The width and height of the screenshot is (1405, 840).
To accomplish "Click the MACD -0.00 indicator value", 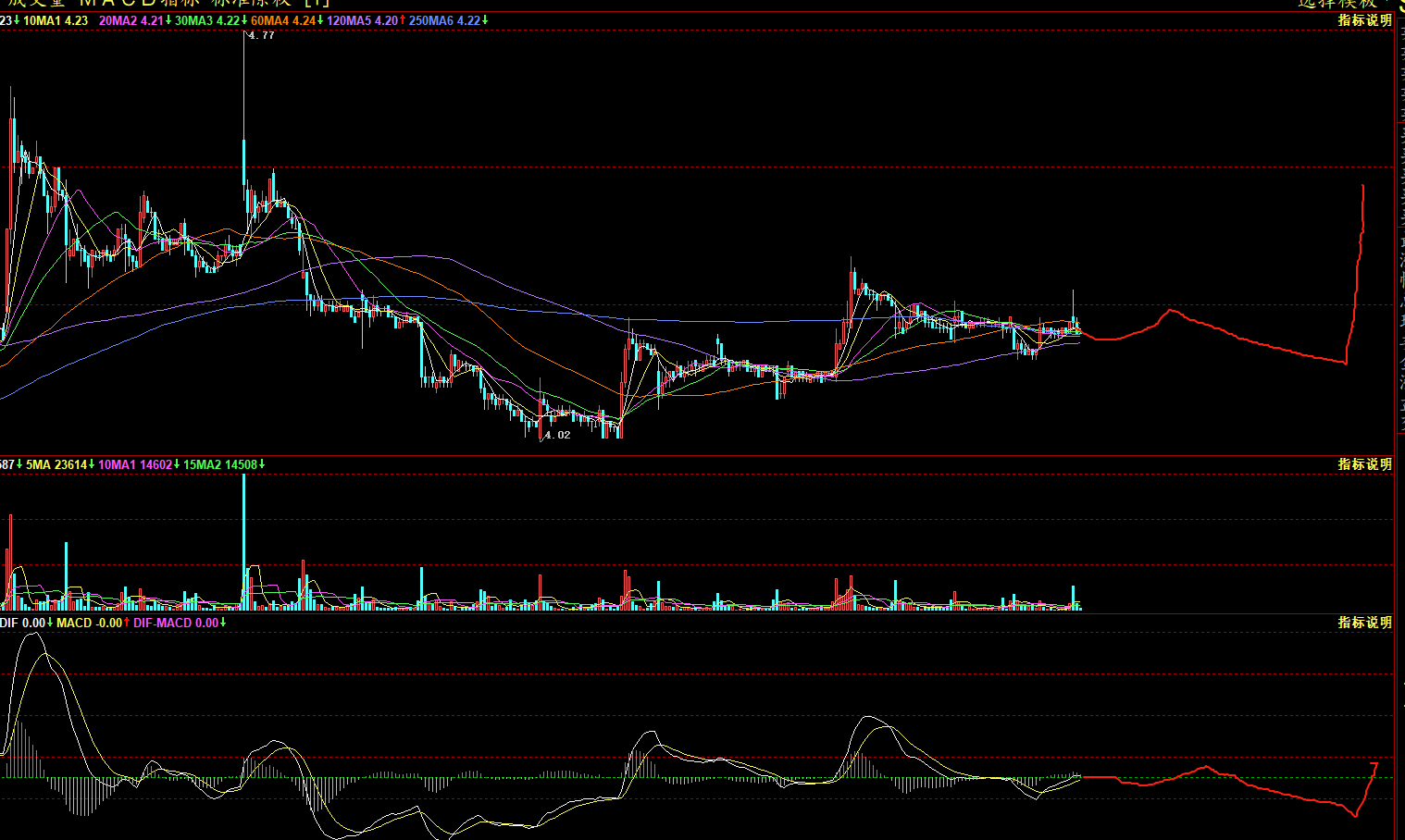I will point(93,623).
